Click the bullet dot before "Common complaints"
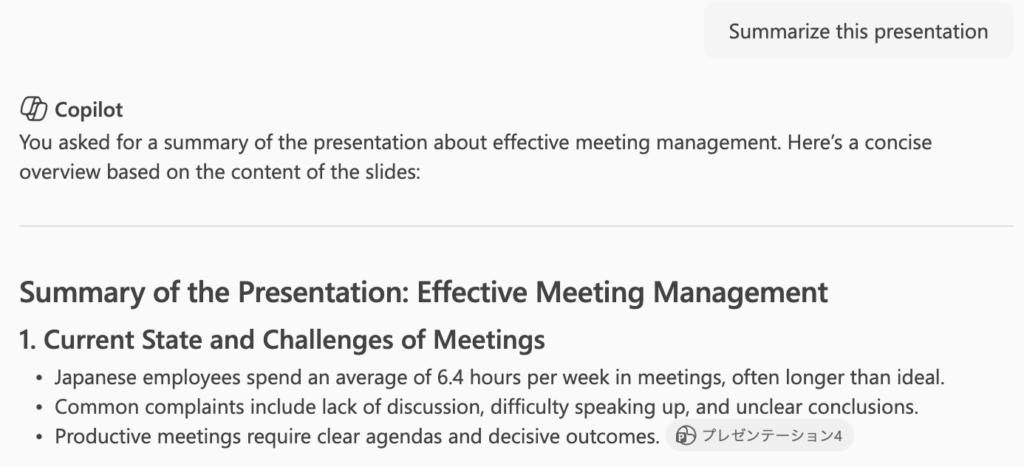 point(38,408)
